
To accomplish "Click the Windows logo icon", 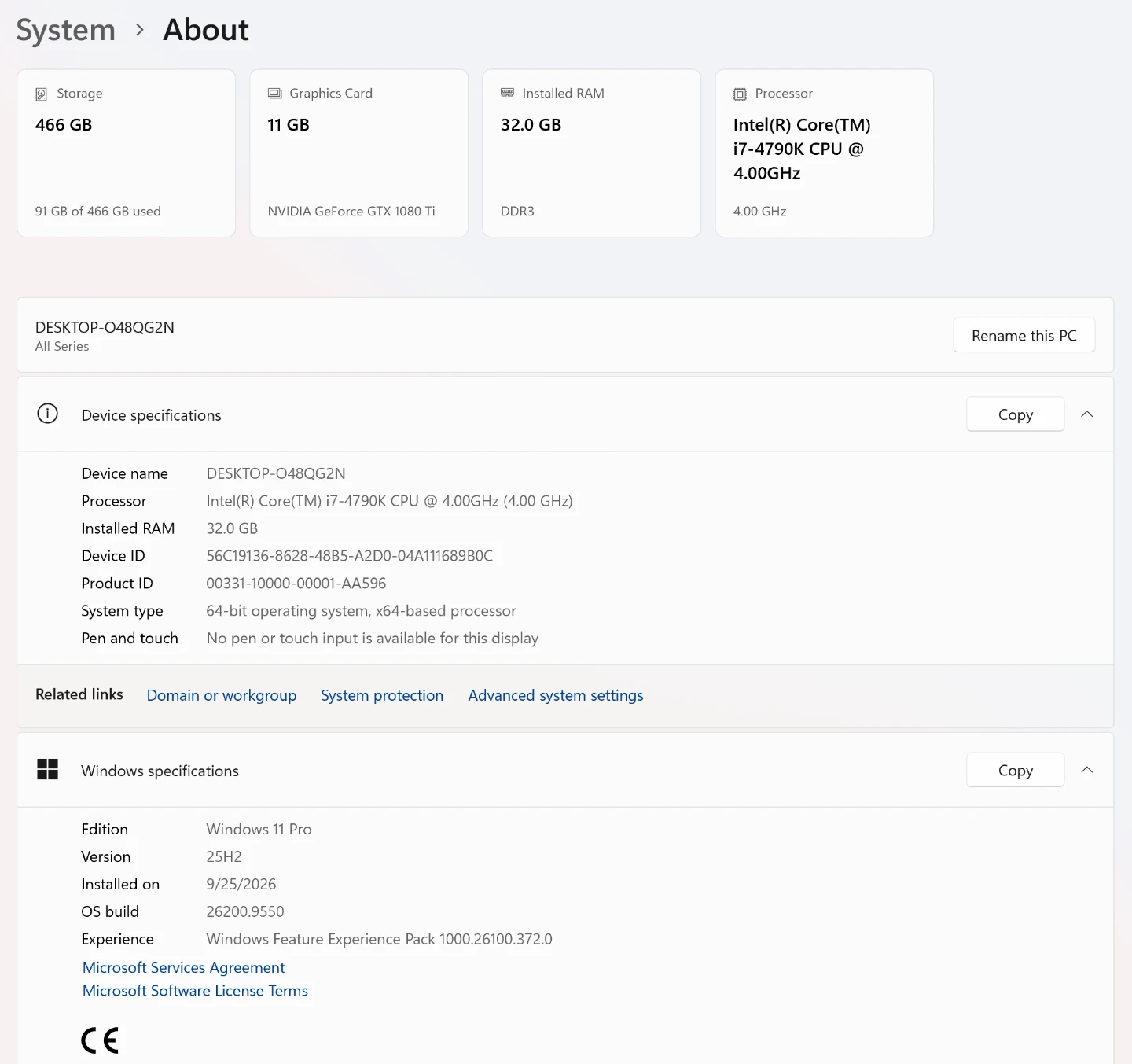I will (x=48, y=769).
